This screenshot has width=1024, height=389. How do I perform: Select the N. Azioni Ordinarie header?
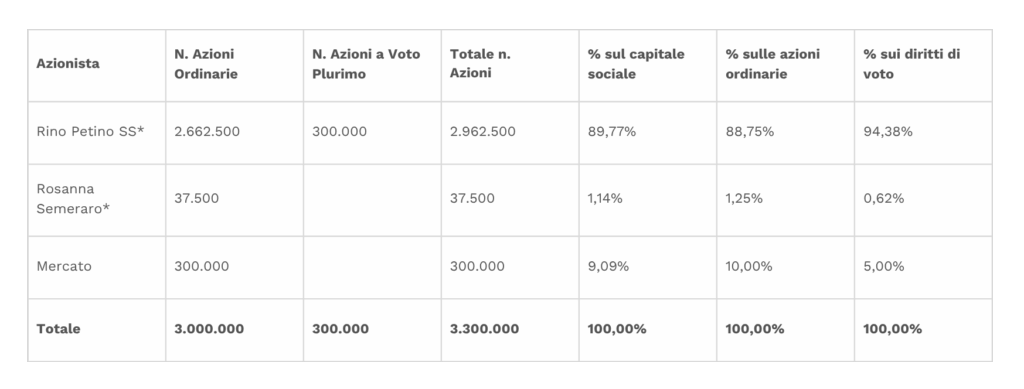click(x=206, y=64)
